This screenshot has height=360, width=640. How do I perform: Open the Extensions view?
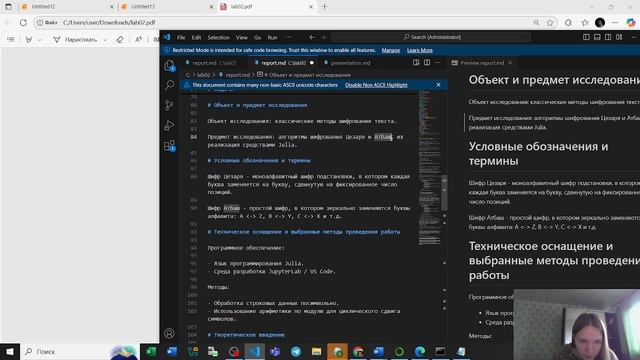169,146
